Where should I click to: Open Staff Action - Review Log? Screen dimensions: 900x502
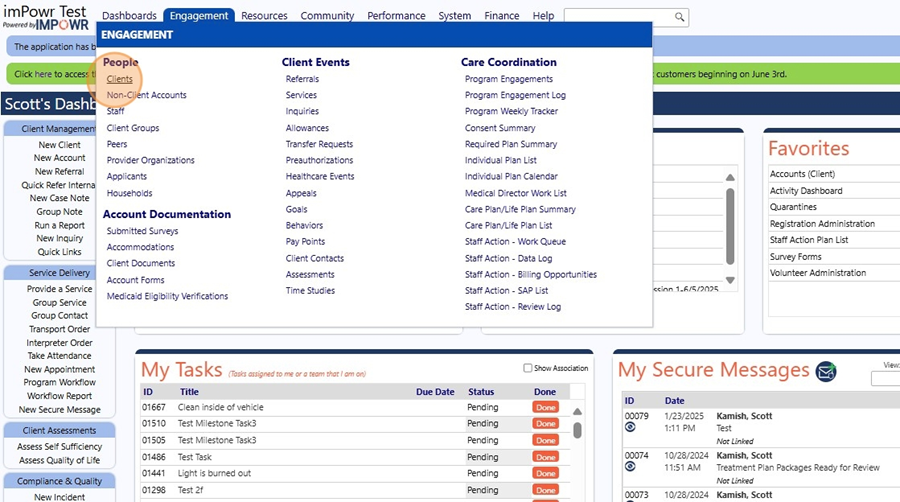pyautogui.click(x=513, y=307)
